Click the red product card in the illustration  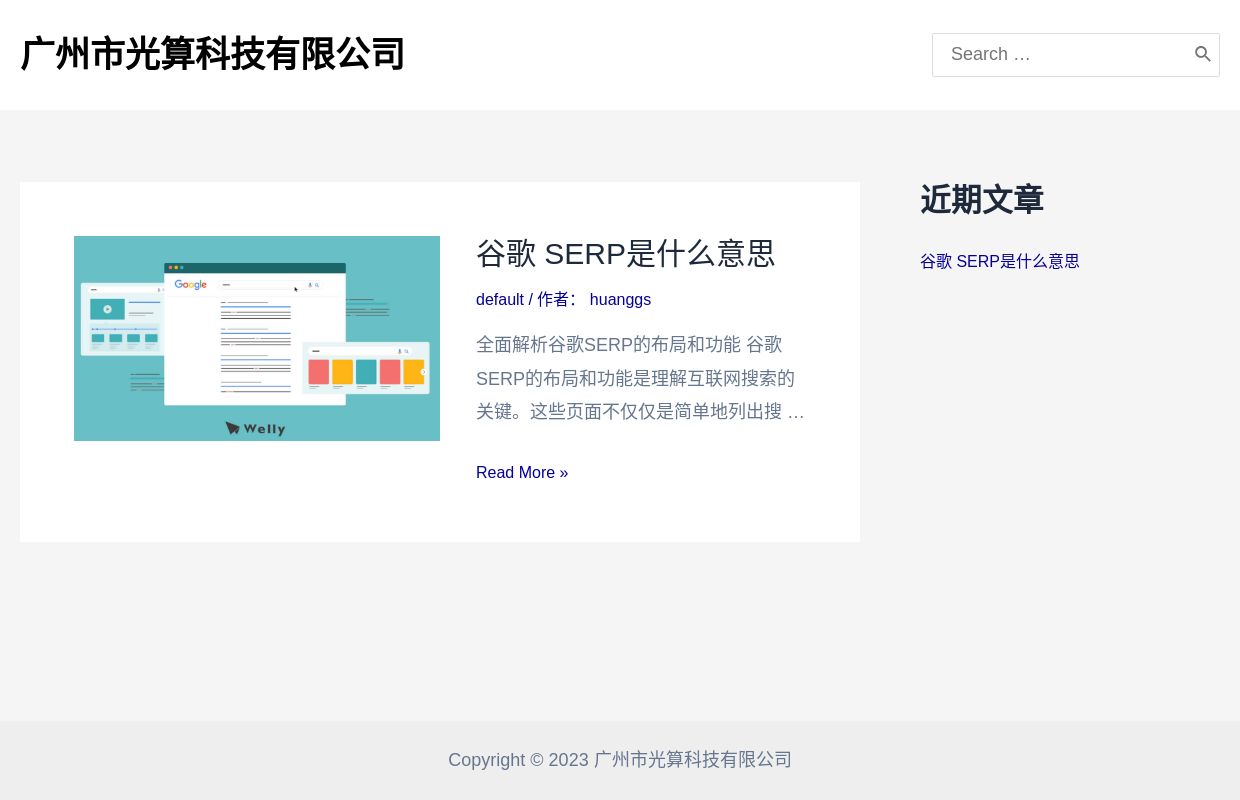coord(319,372)
